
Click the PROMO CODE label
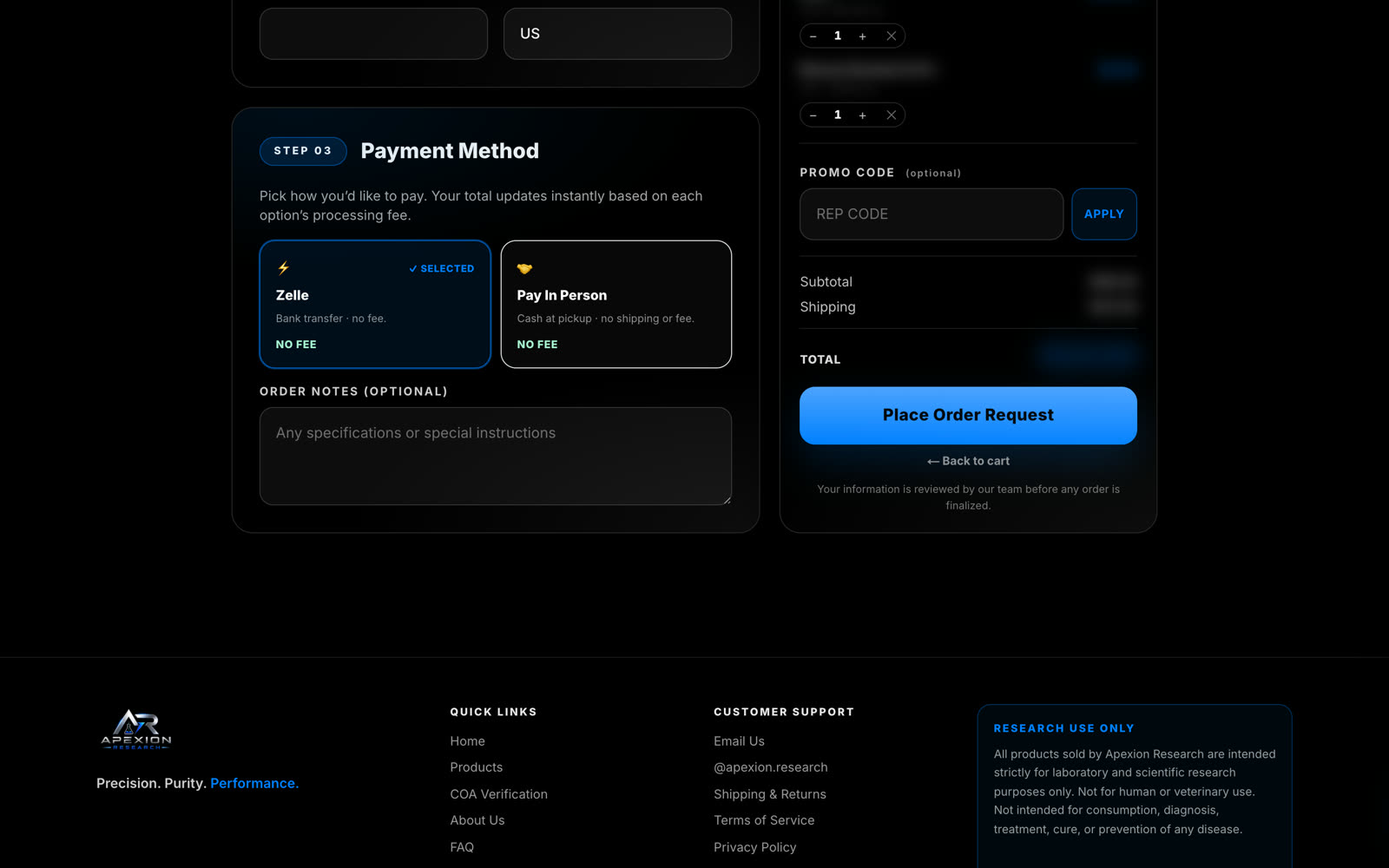846,173
